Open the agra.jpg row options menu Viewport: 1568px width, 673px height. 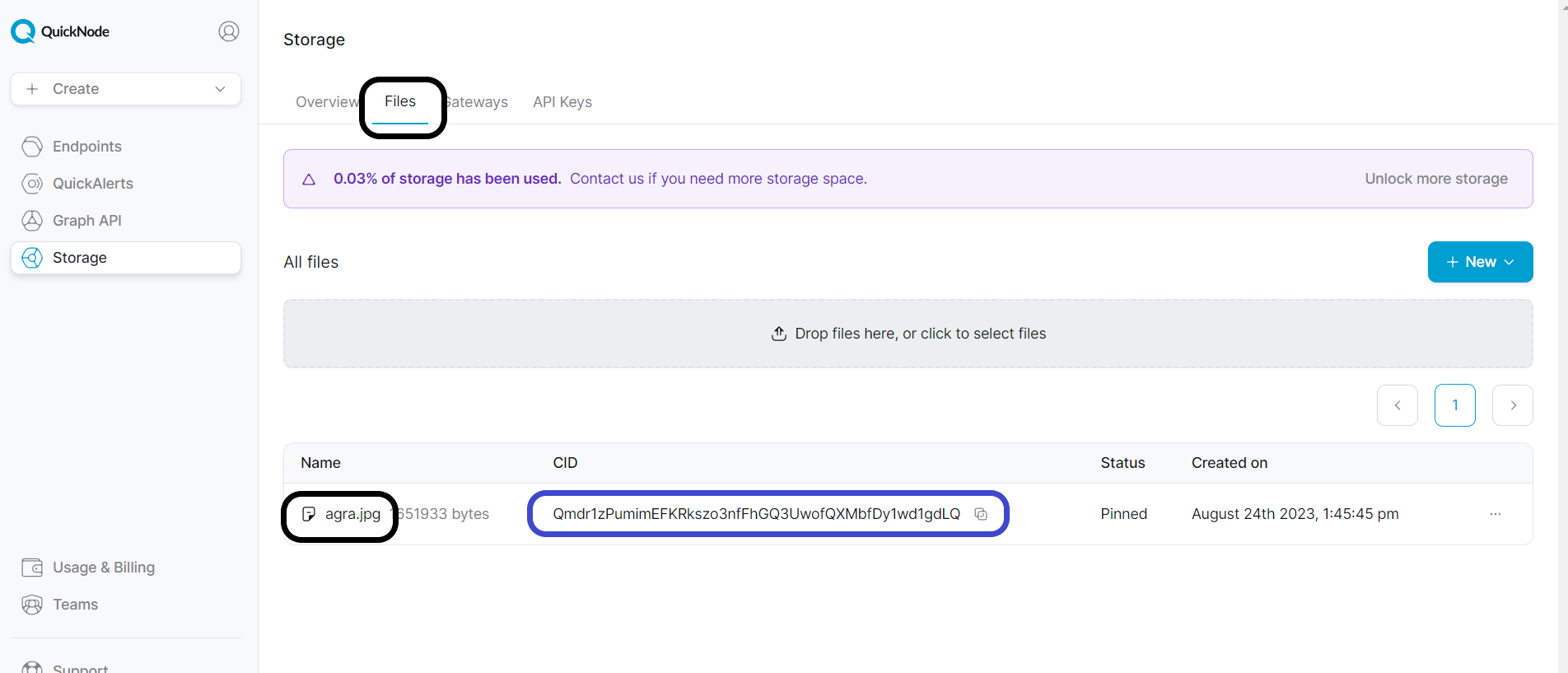point(1495,514)
